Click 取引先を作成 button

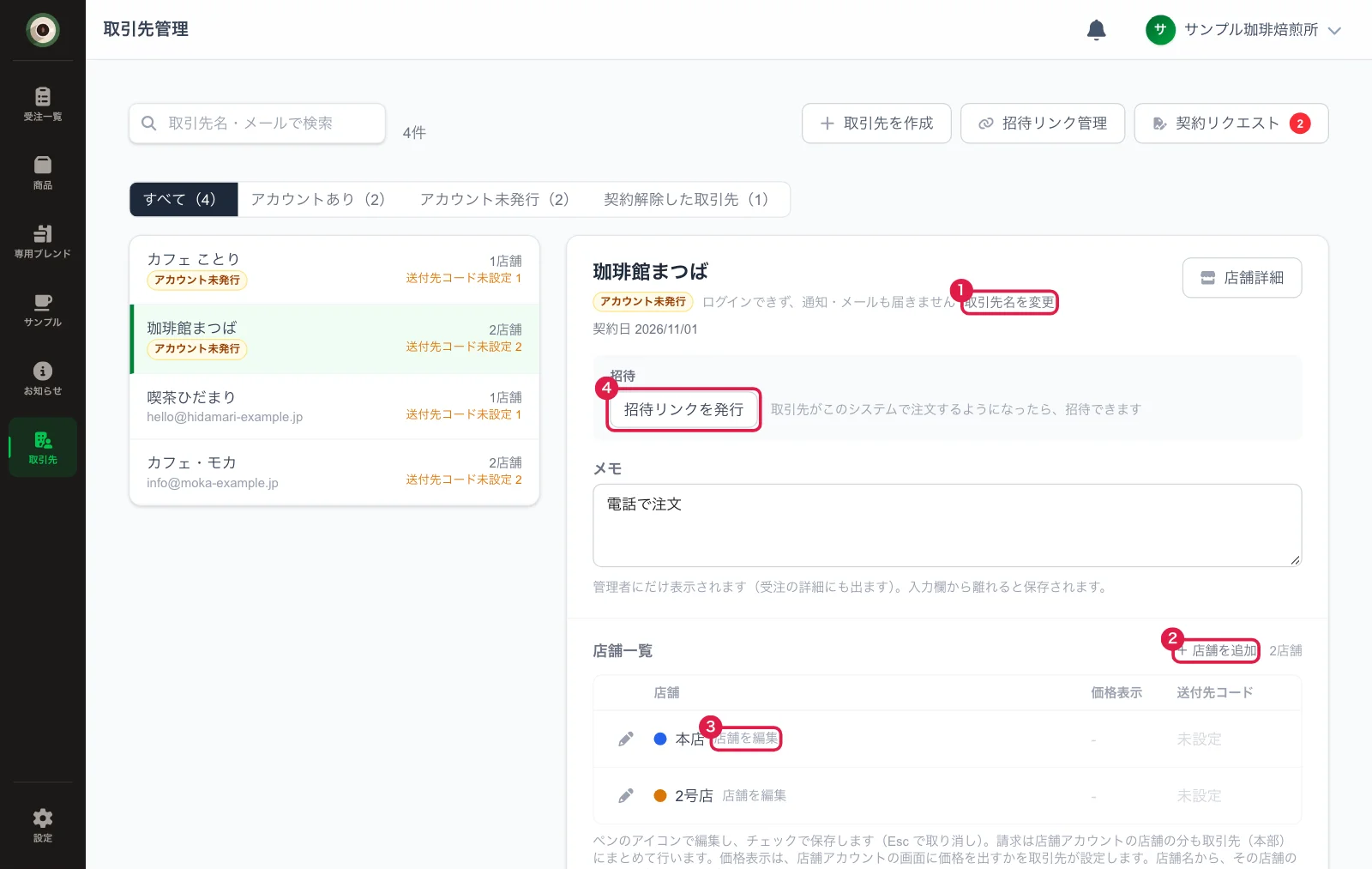coord(876,124)
